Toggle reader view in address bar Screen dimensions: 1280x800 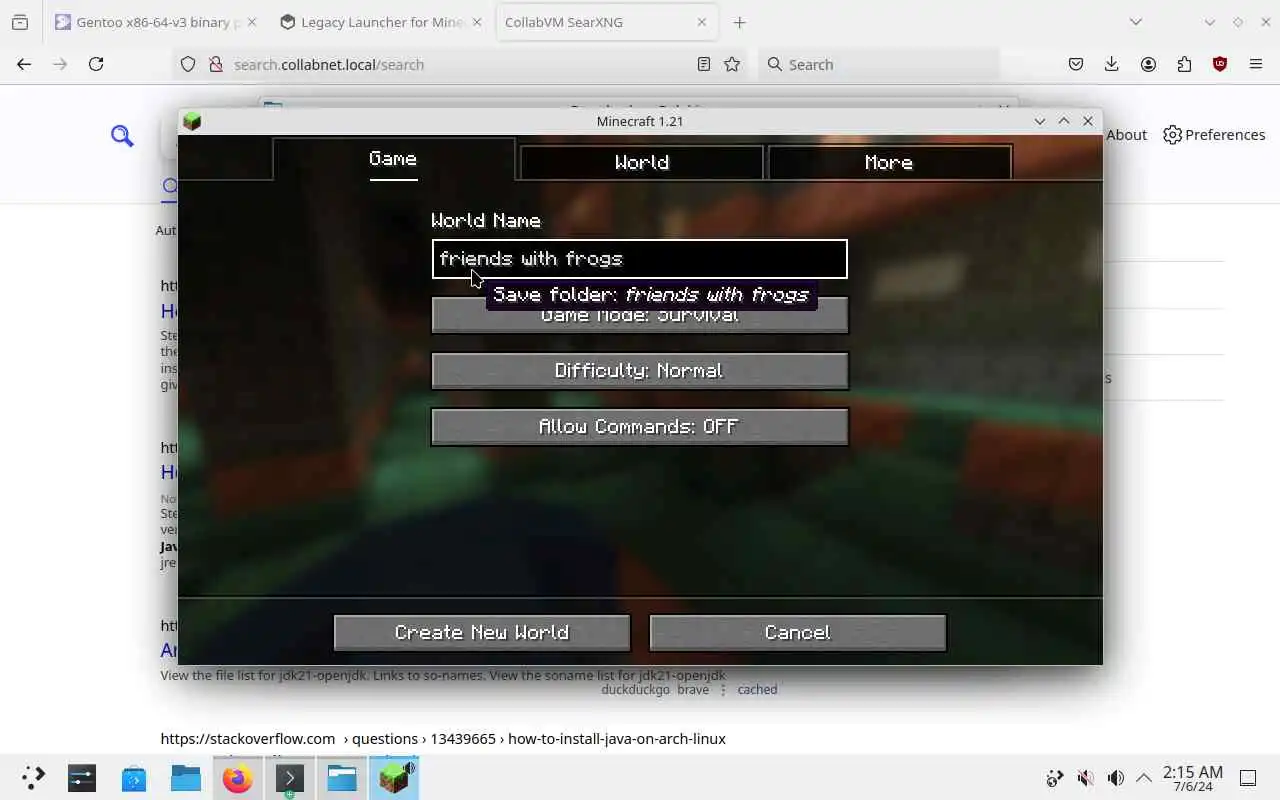click(x=704, y=64)
